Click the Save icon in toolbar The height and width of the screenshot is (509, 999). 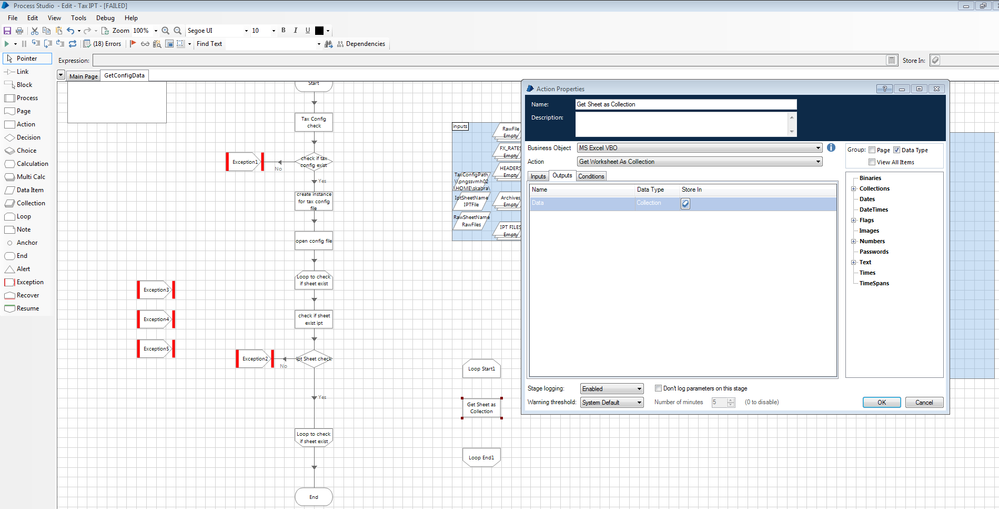pyautogui.click(x=7, y=31)
